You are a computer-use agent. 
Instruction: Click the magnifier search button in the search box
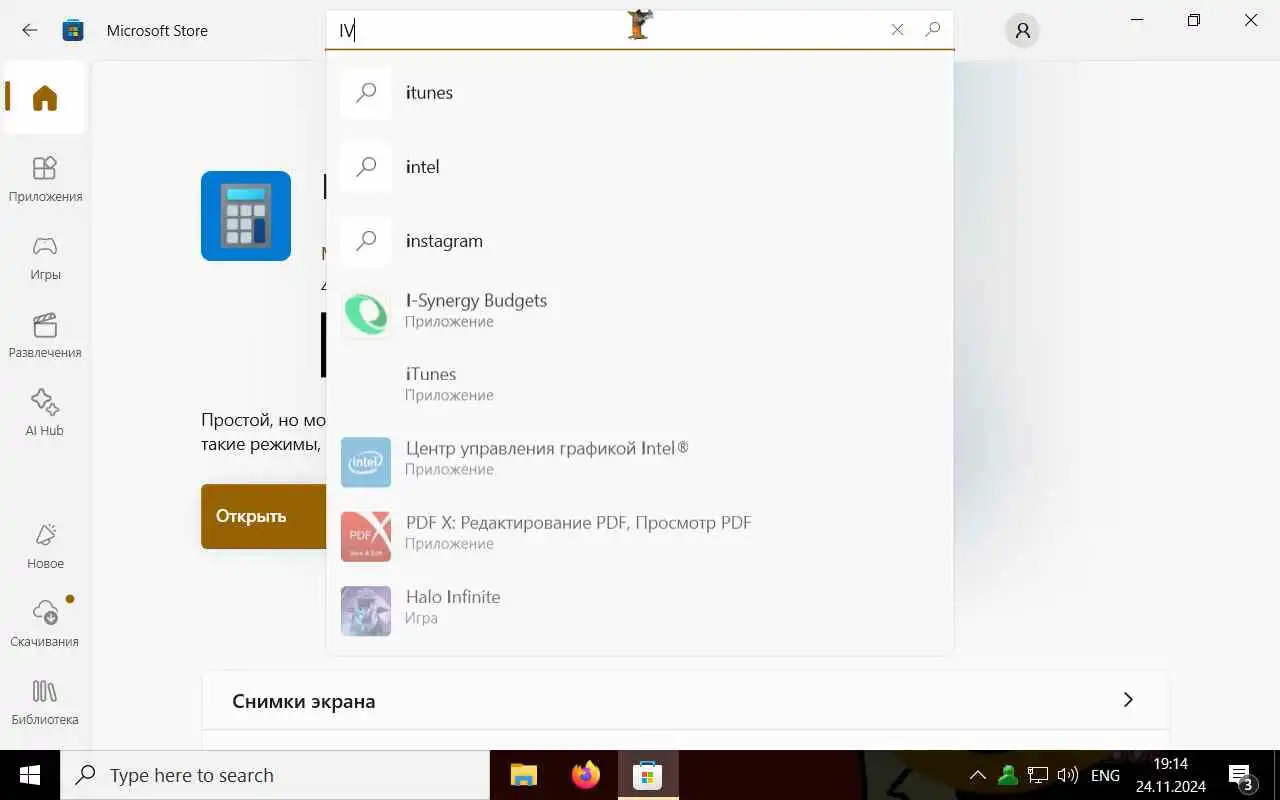coord(933,30)
